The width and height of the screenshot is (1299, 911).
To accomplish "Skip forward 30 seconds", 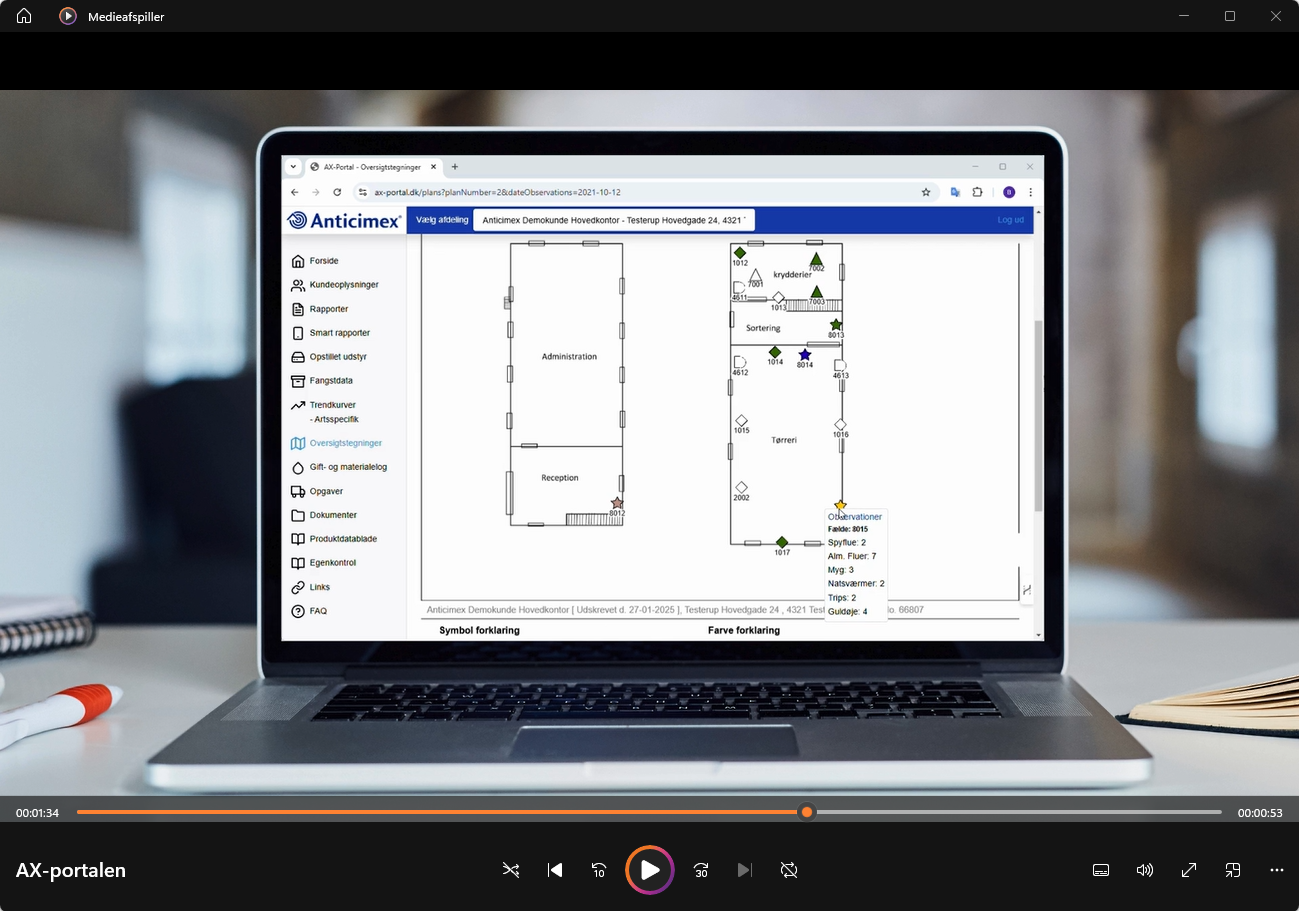I will (701, 870).
